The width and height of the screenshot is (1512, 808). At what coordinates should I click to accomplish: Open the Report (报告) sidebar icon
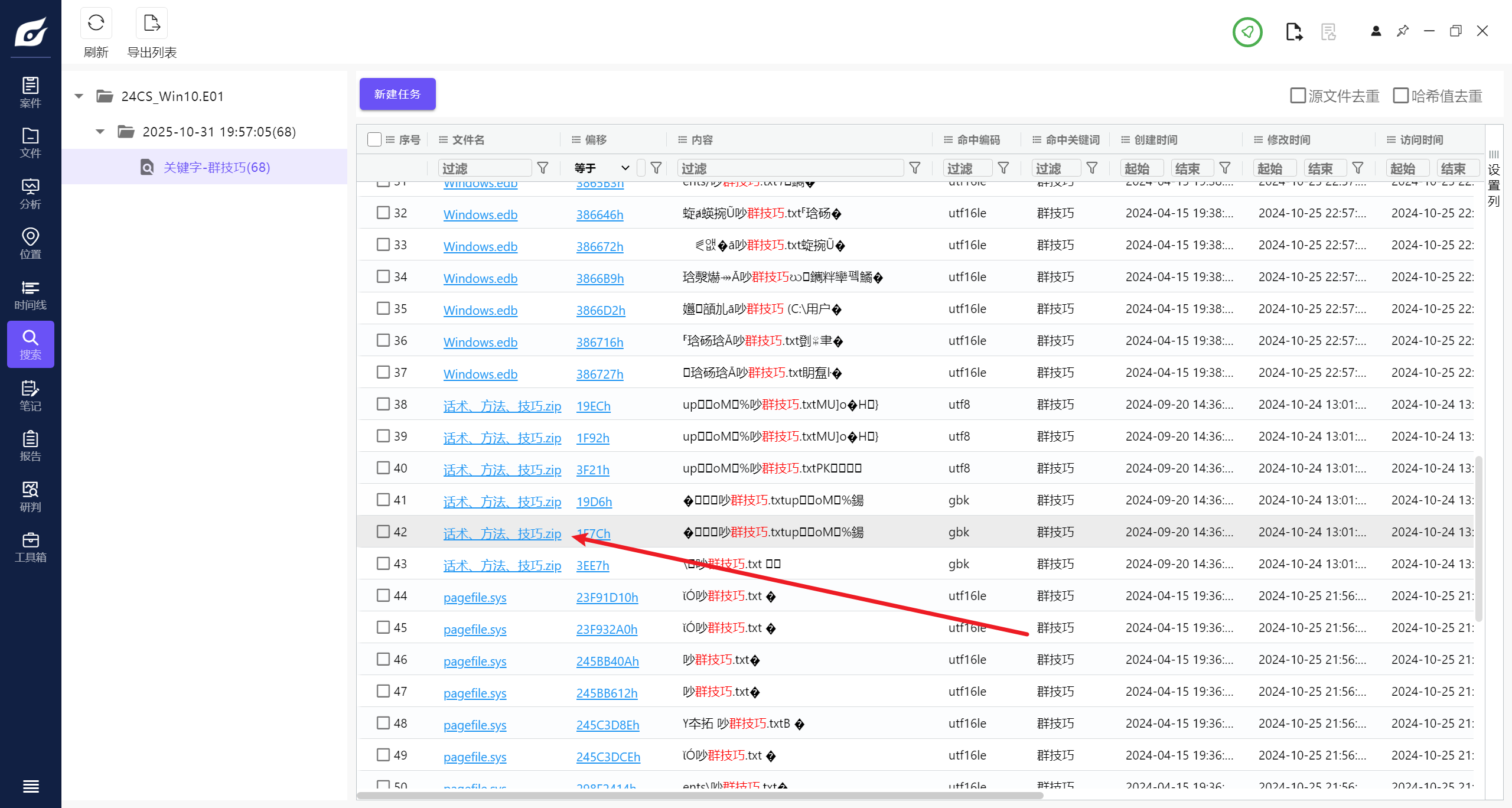[x=30, y=446]
